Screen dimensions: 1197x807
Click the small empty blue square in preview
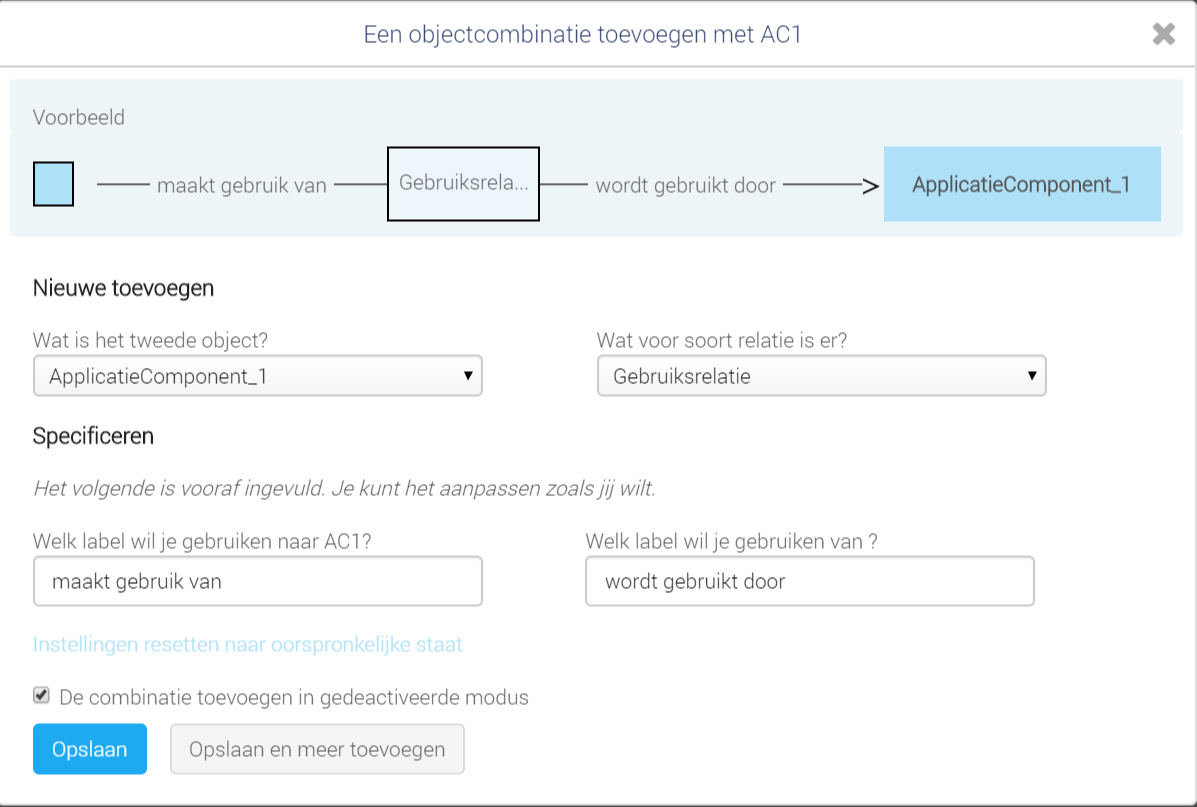click(x=53, y=184)
